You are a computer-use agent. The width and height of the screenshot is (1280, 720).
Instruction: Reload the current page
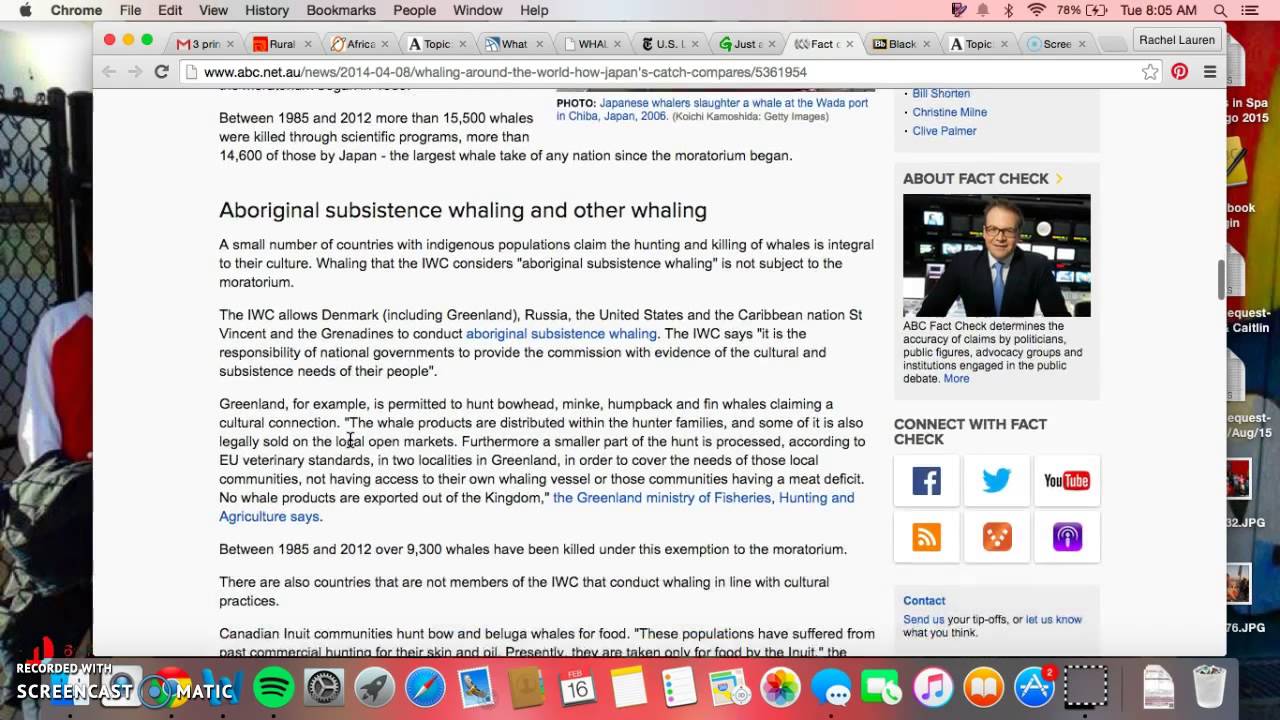[x=161, y=72]
